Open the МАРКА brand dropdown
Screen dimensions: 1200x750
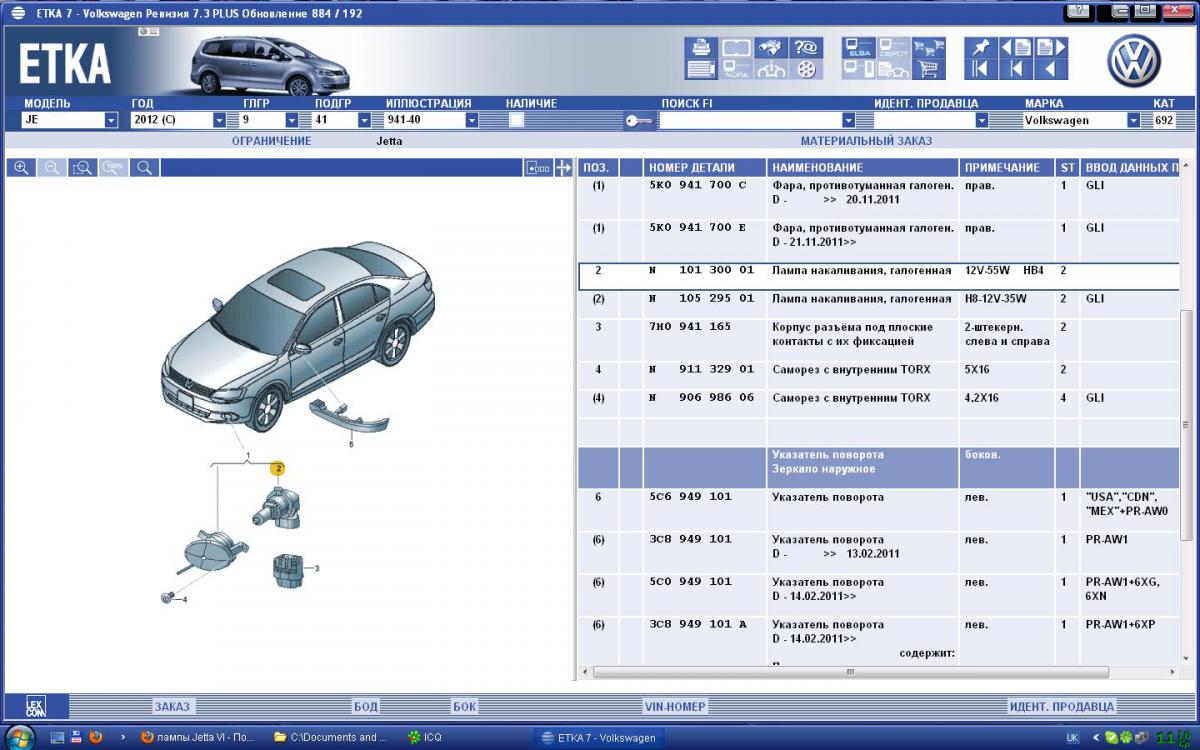coord(1133,120)
